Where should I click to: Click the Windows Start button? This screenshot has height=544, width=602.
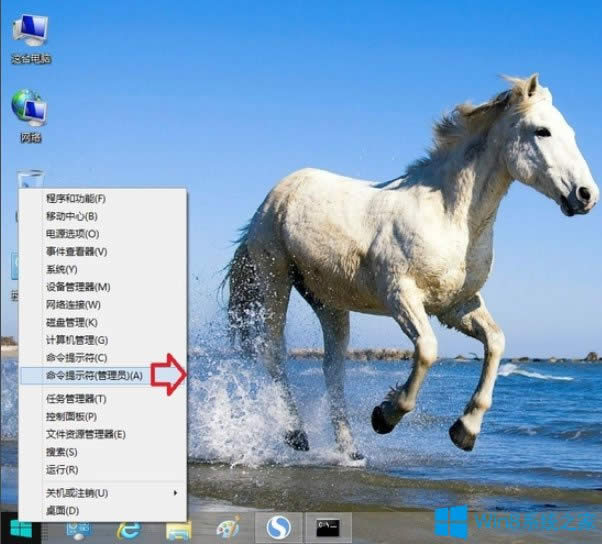pyautogui.click(x=20, y=527)
